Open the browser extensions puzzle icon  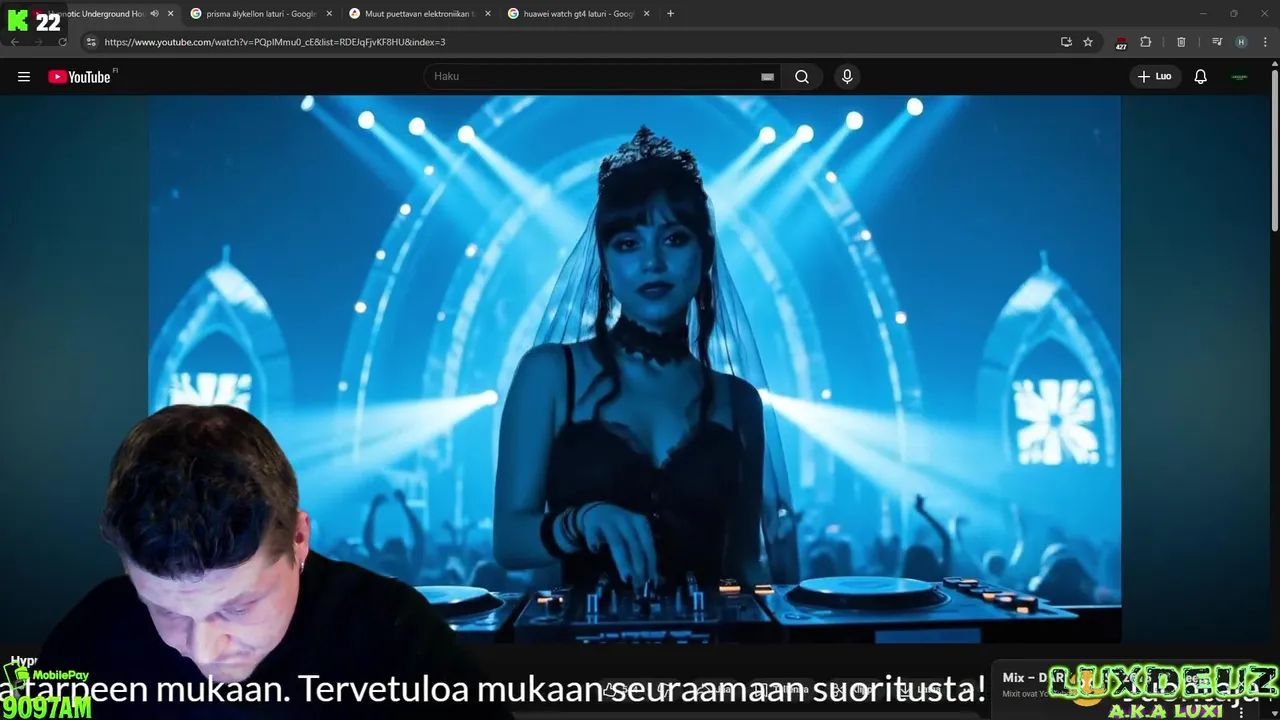(1146, 42)
